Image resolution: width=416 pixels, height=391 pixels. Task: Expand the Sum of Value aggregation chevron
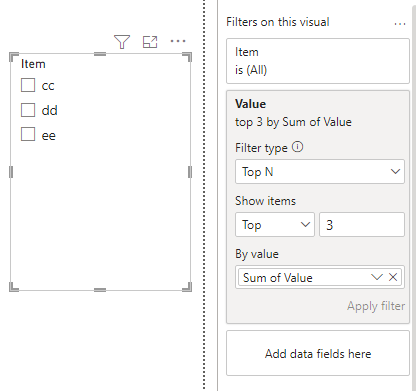[377, 277]
